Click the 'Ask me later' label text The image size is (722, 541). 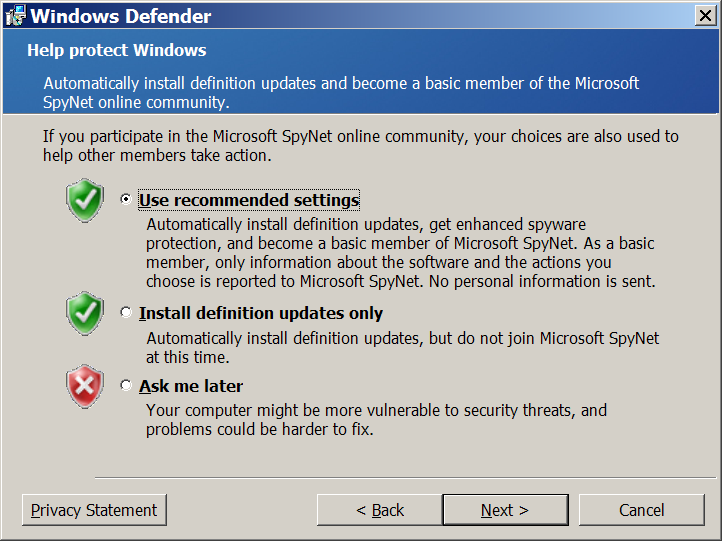(x=191, y=386)
